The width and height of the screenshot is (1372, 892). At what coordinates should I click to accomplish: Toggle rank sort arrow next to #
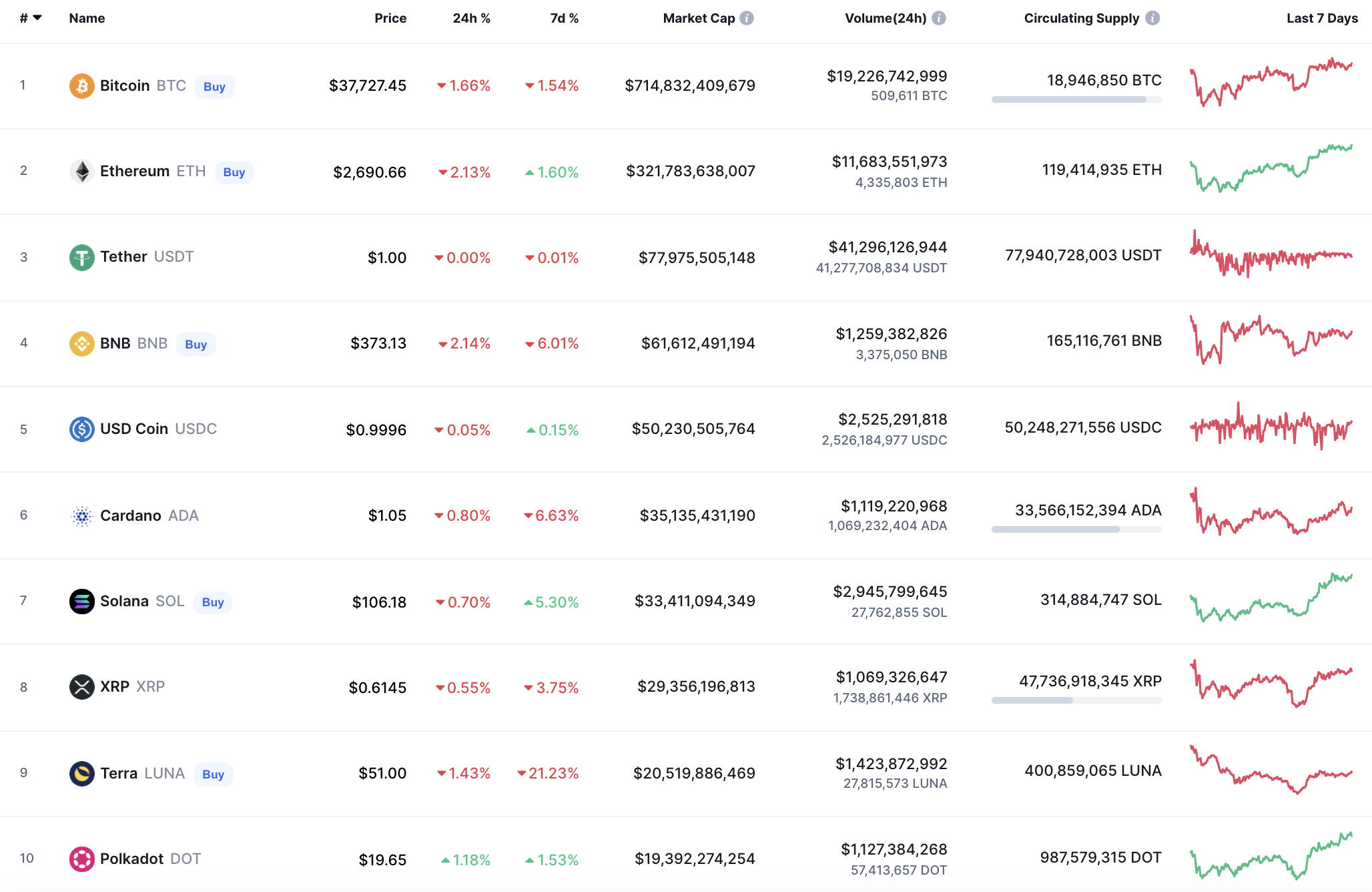pyautogui.click(x=37, y=18)
